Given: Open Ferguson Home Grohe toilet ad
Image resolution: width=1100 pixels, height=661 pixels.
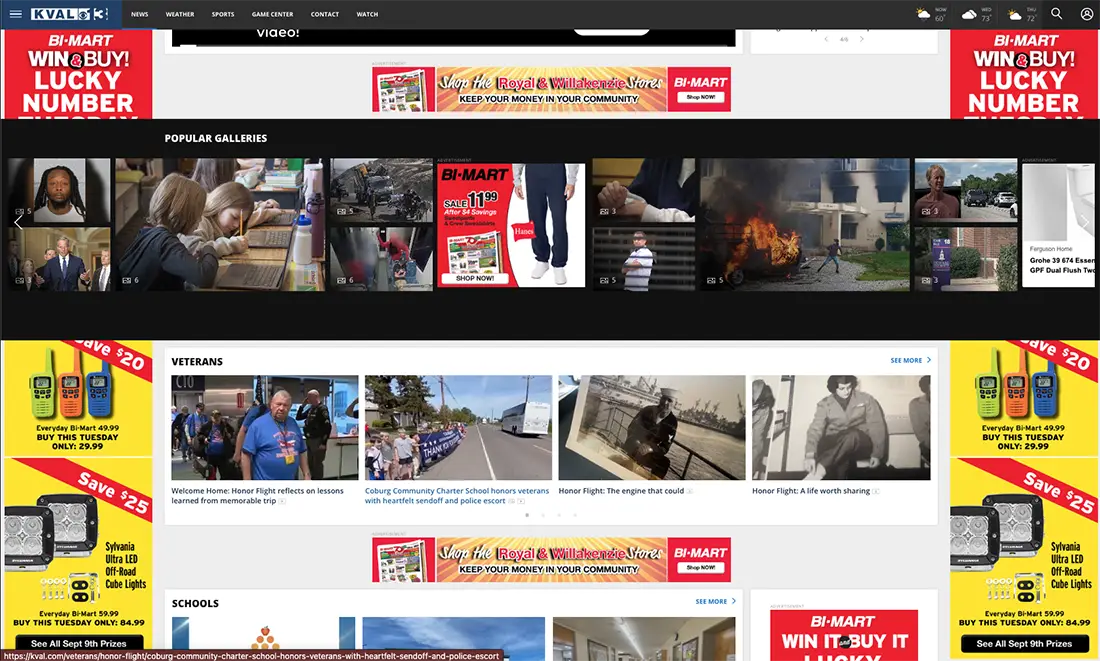Looking at the screenshot, I should tap(1058, 225).
